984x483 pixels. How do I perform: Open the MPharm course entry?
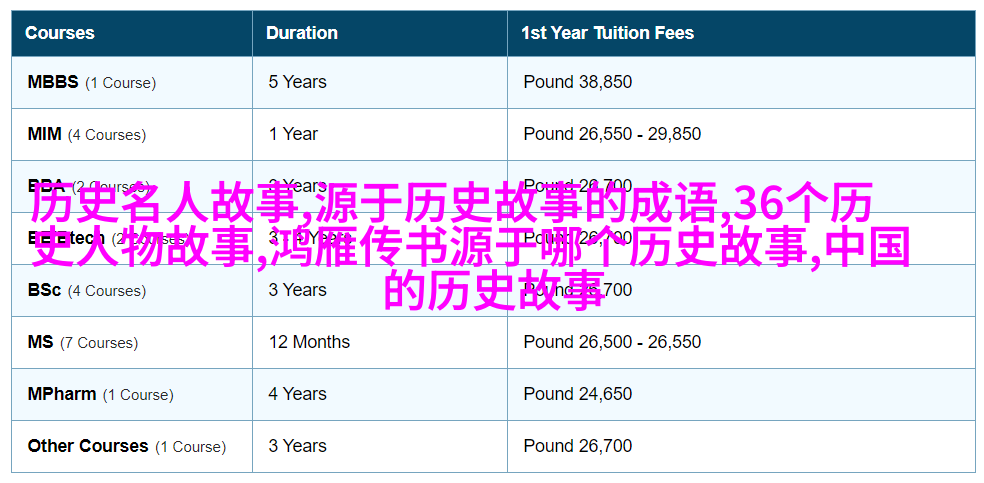[62, 394]
